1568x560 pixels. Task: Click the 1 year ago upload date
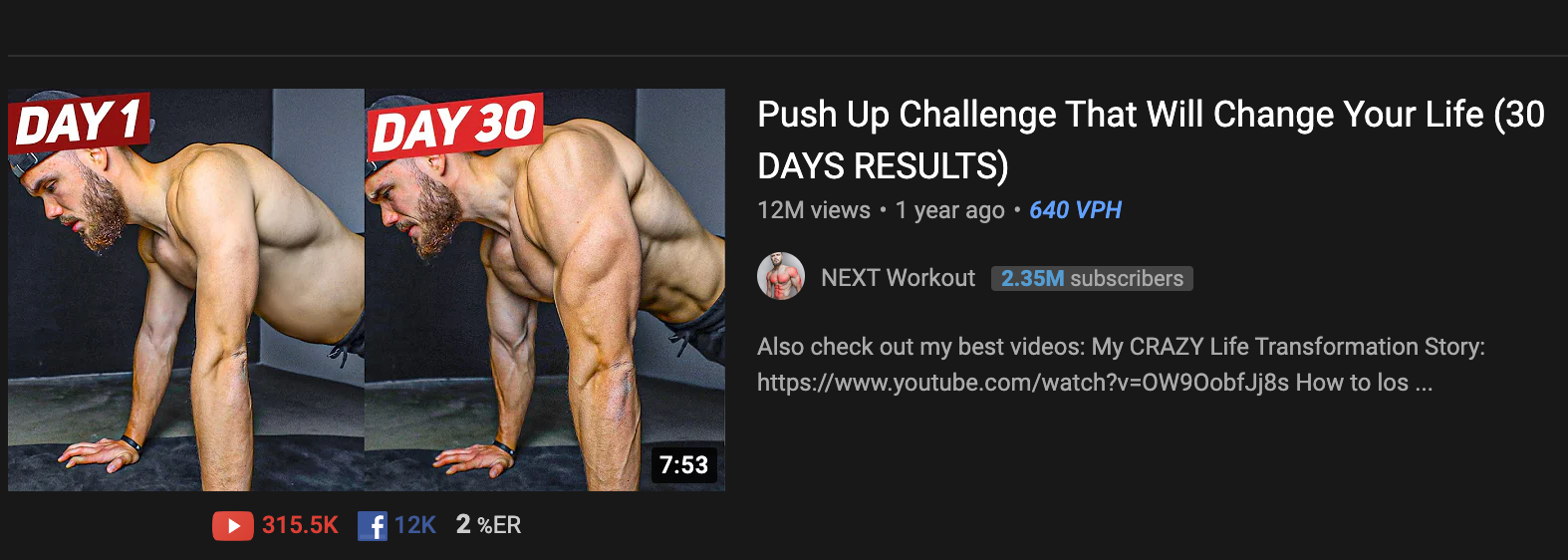click(949, 210)
